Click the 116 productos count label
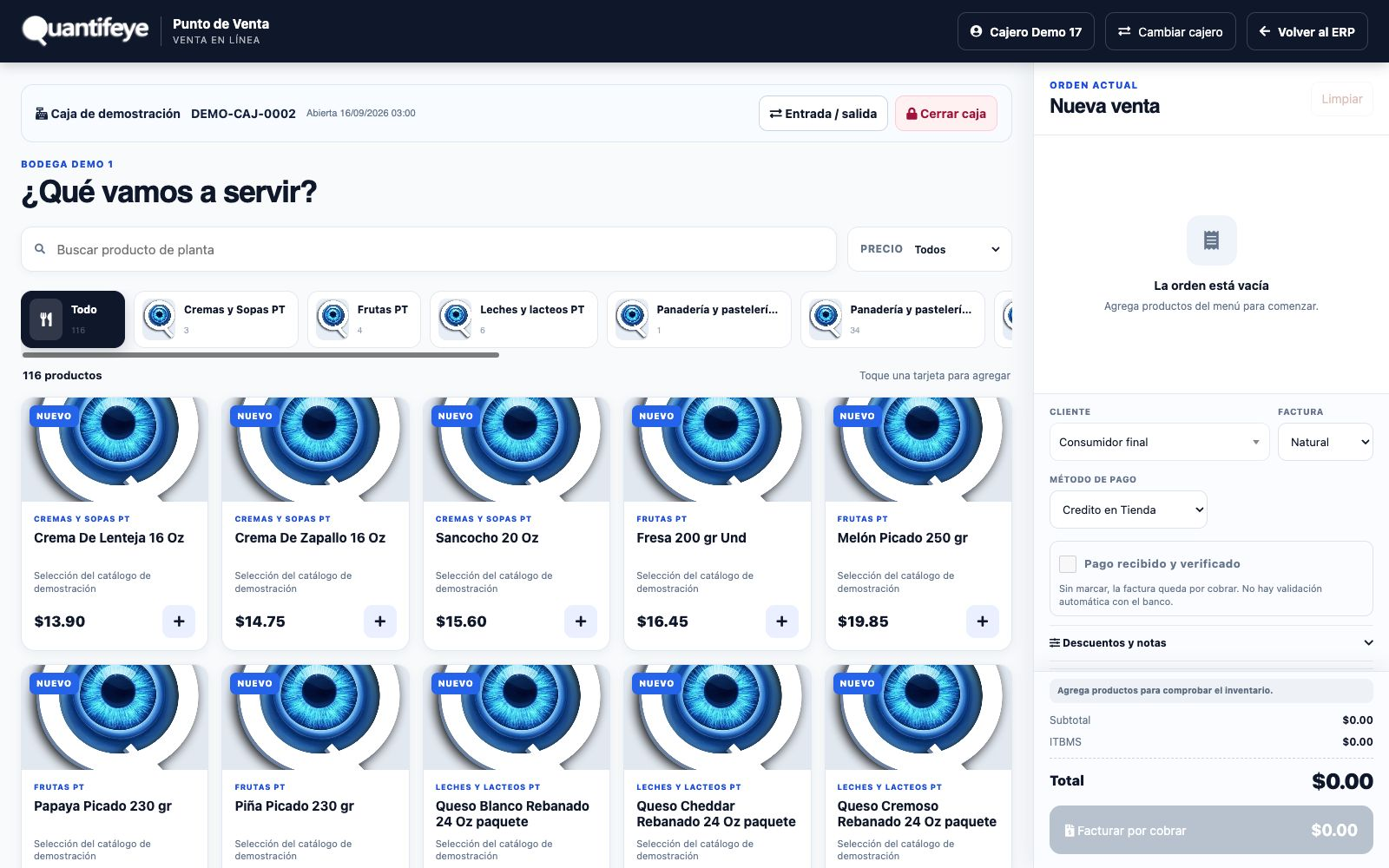The height and width of the screenshot is (868, 1389). [x=63, y=376]
